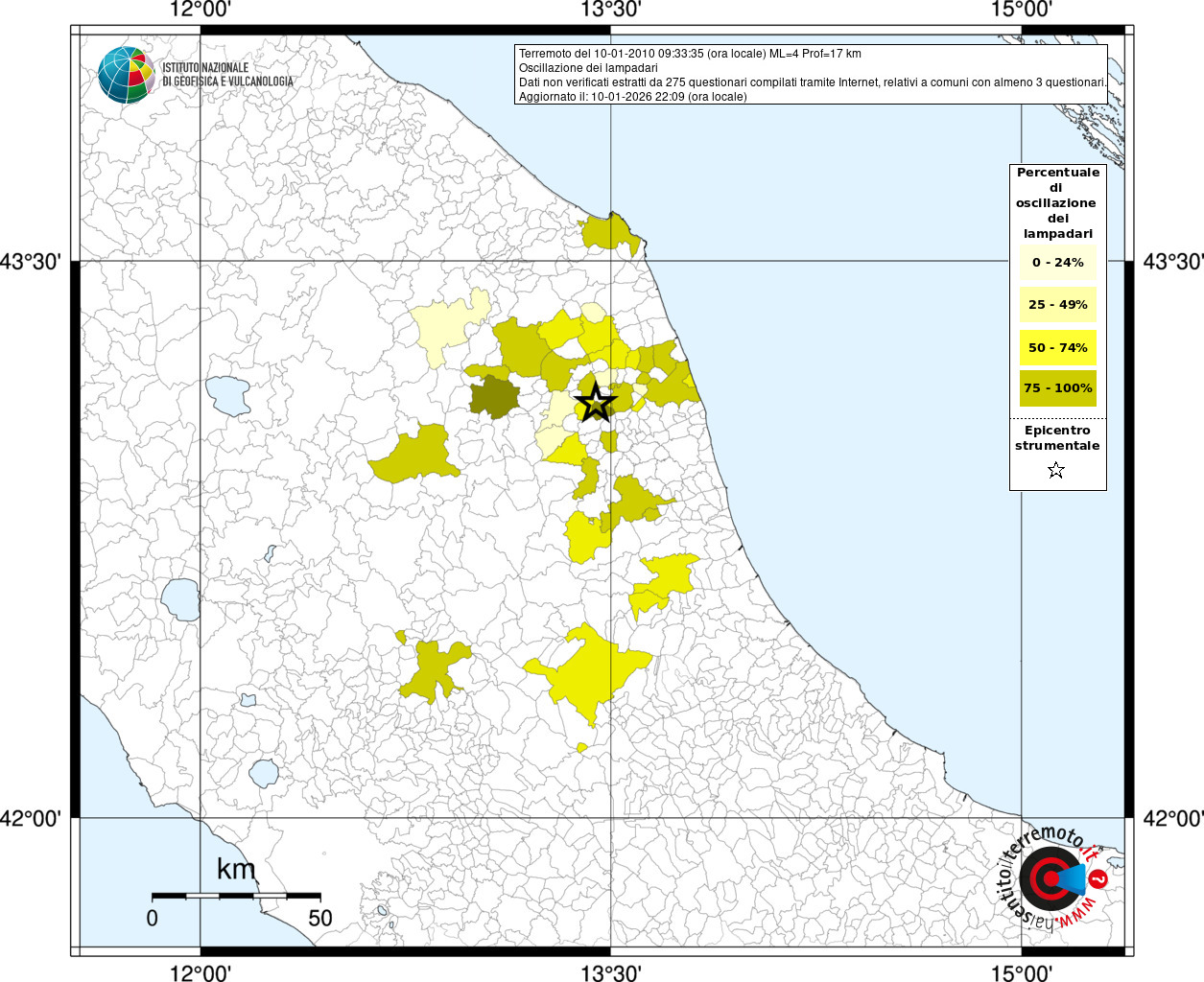The image size is (1204, 982).
Task: Select the 0 - 24% legend swatch
Action: point(1057,263)
